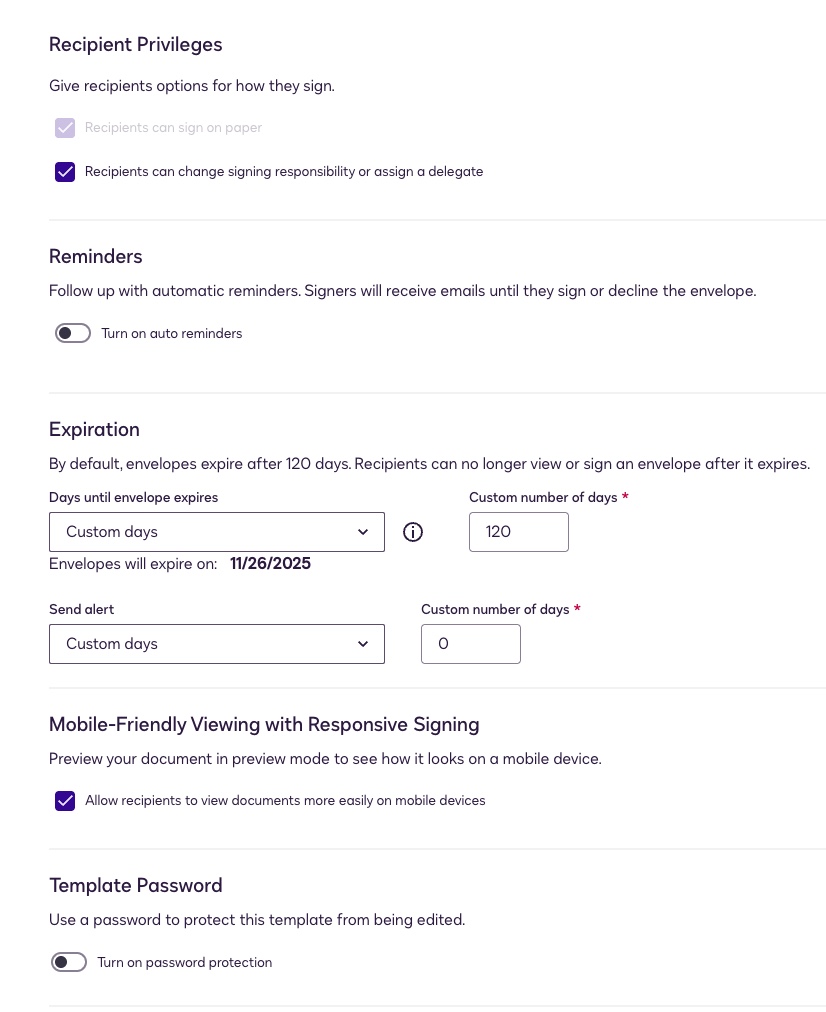
Task: Click the 'Turn on password protection' label
Action: point(184,962)
